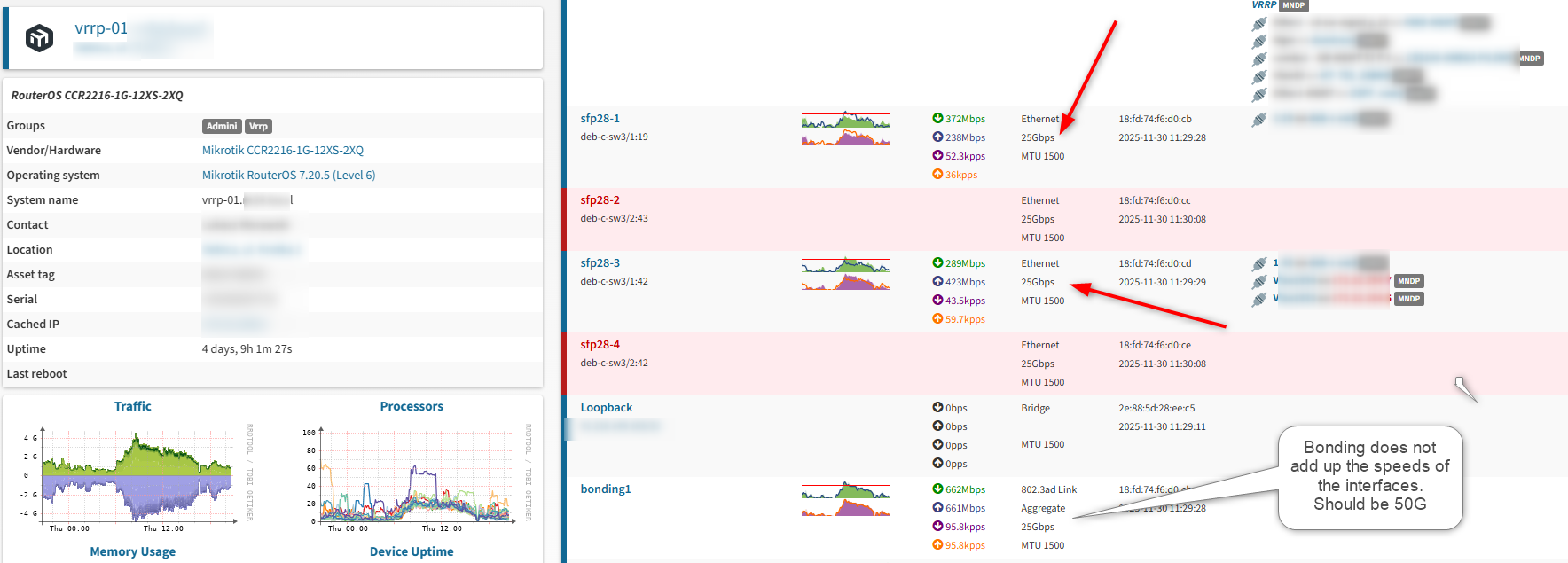The width and height of the screenshot is (1568, 563).
Task: Click the orange arrow icon beside 36kpps
Action: (937, 175)
